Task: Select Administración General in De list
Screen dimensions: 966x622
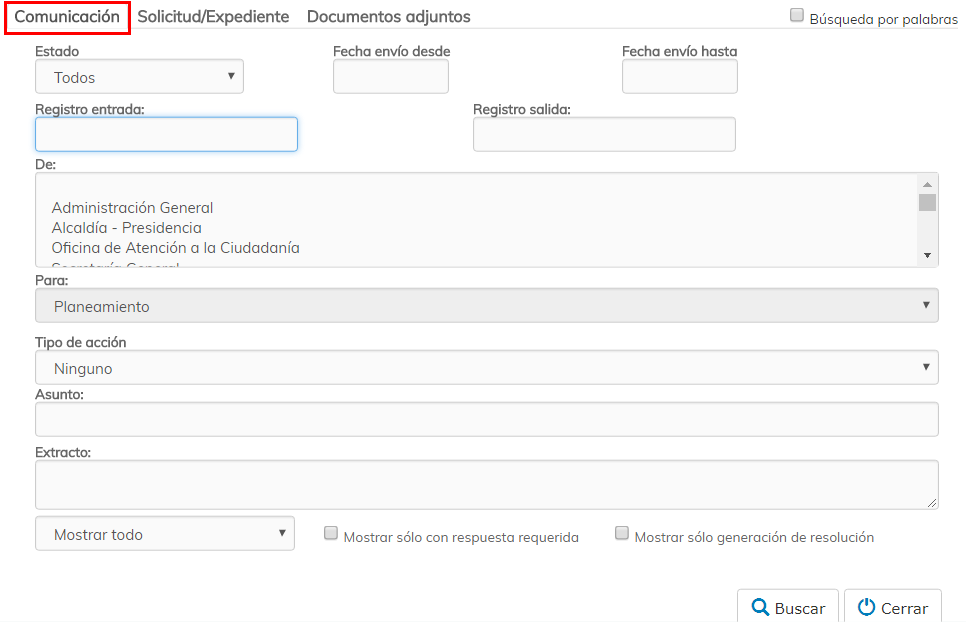Action: 133,208
